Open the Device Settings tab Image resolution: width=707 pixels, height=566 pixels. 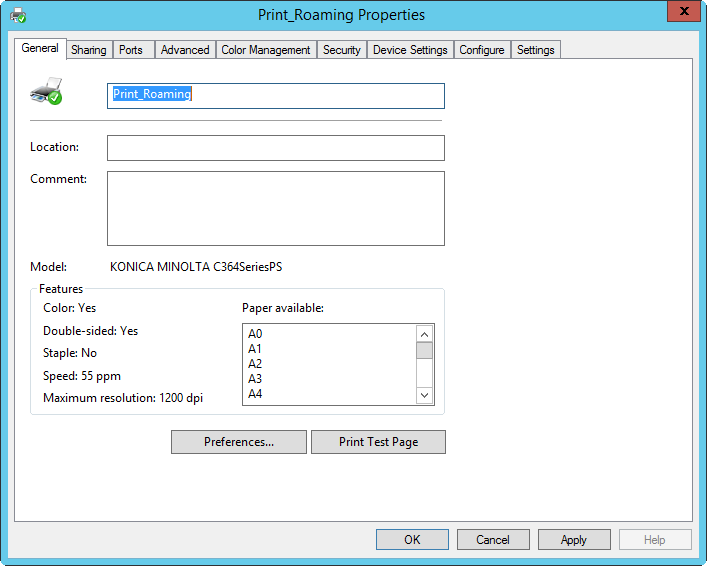pyautogui.click(x=410, y=50)
